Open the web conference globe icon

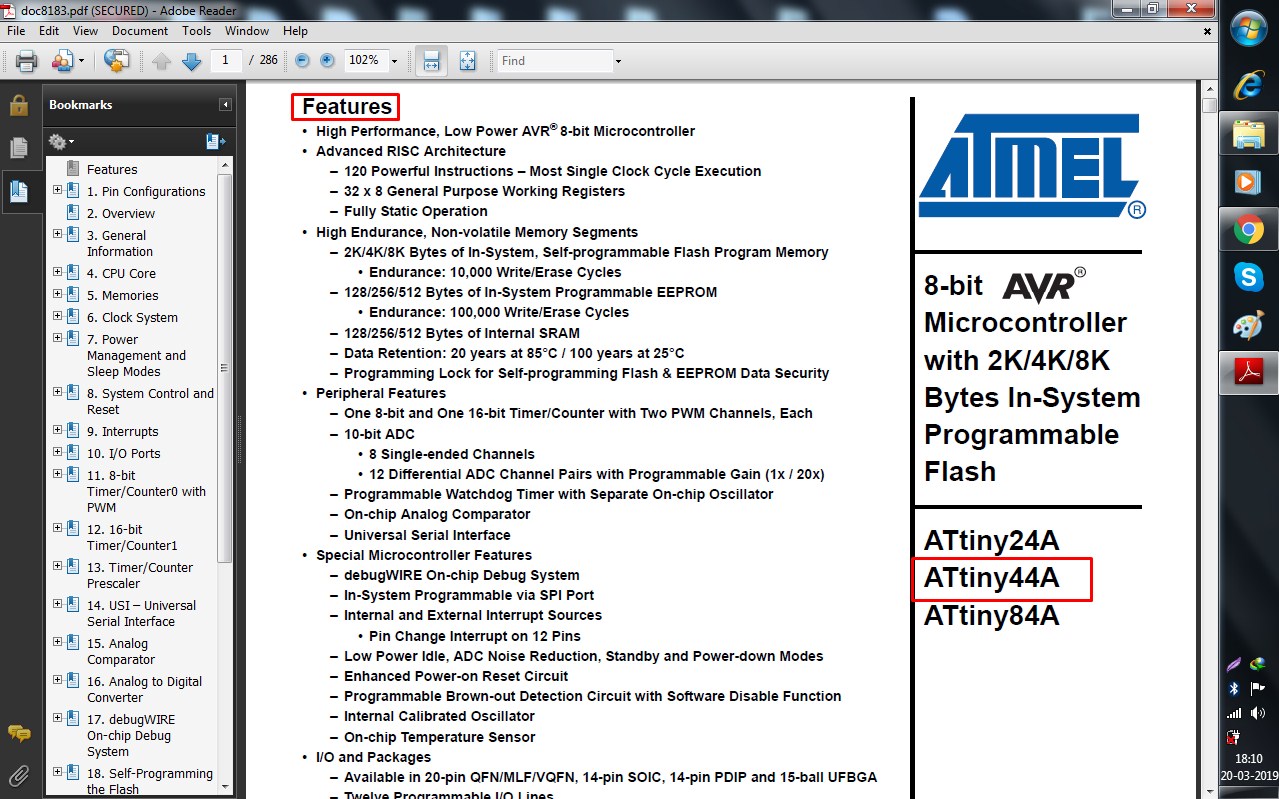click(x=117, y=61)
